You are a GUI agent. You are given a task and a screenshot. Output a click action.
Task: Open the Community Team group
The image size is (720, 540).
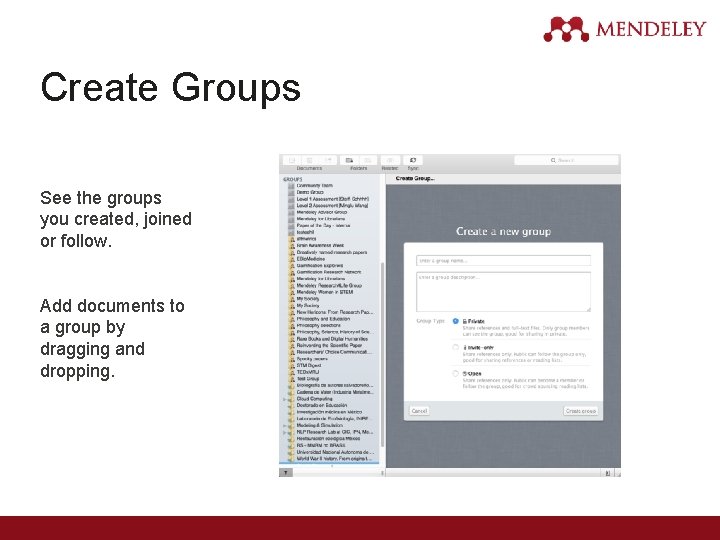(x=315, y=186)
